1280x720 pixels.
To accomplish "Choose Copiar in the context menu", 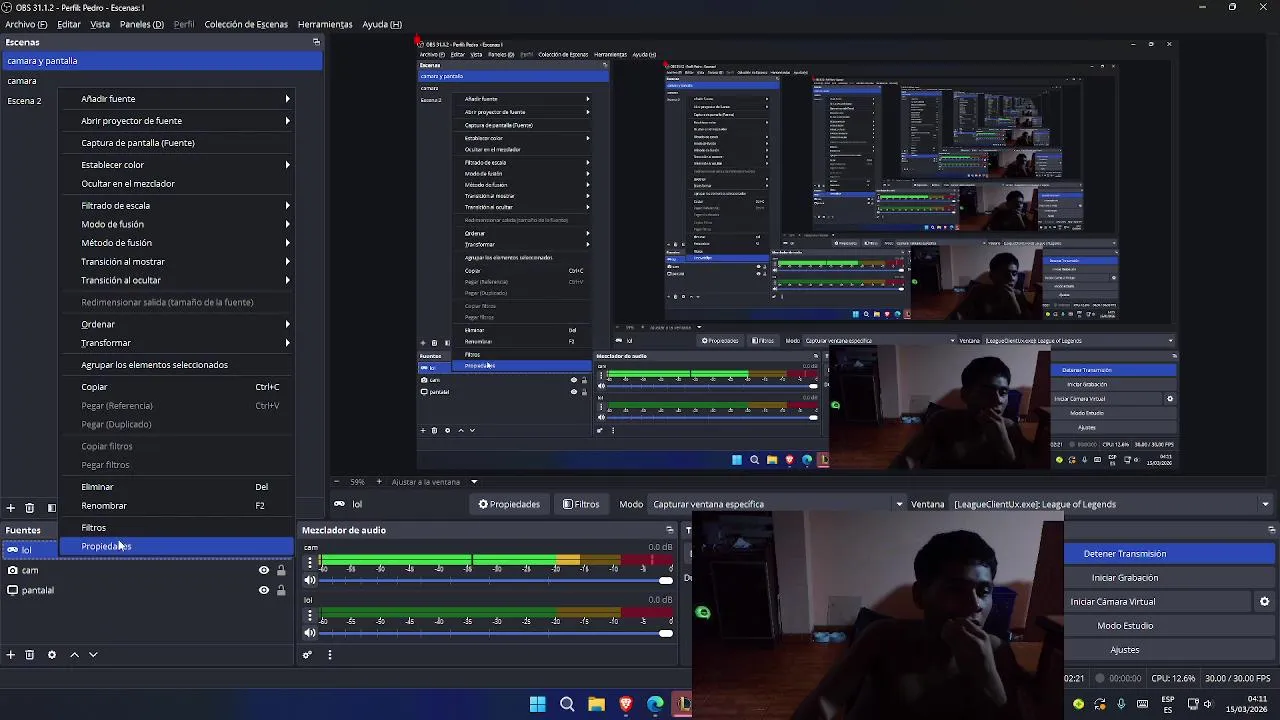I will point(176,387).
